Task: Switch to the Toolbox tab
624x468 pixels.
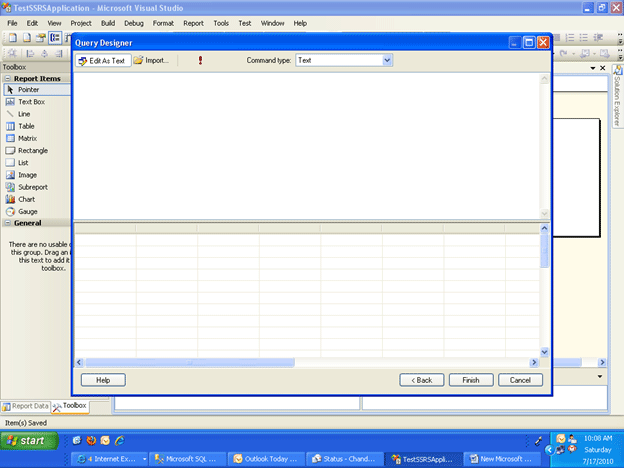Action: pos(70,406)
